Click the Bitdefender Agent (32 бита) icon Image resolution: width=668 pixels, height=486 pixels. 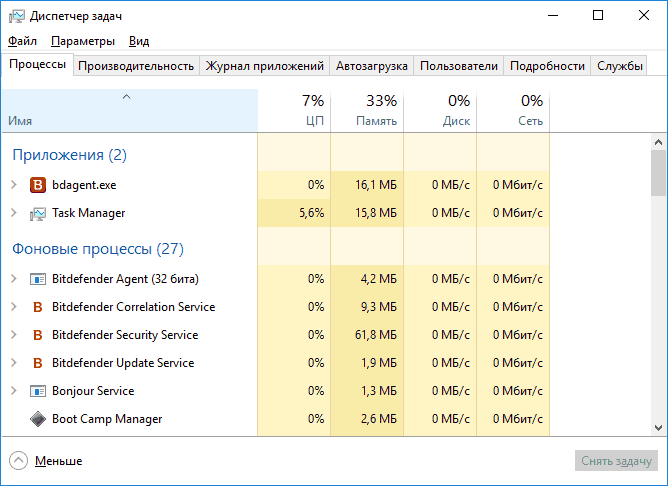click(37, 279)
